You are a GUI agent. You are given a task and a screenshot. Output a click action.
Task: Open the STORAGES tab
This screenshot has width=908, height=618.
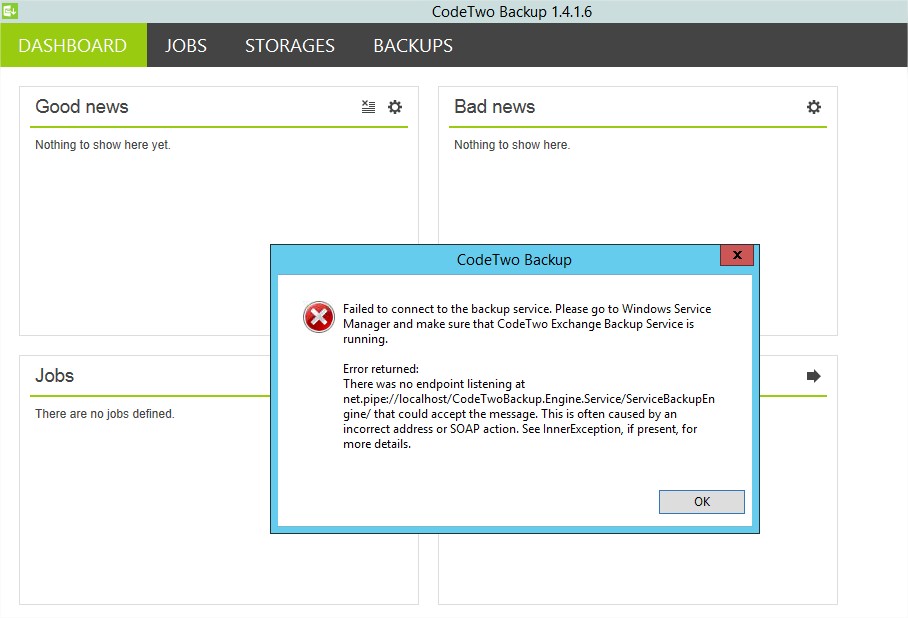click(x=290, y=45)
